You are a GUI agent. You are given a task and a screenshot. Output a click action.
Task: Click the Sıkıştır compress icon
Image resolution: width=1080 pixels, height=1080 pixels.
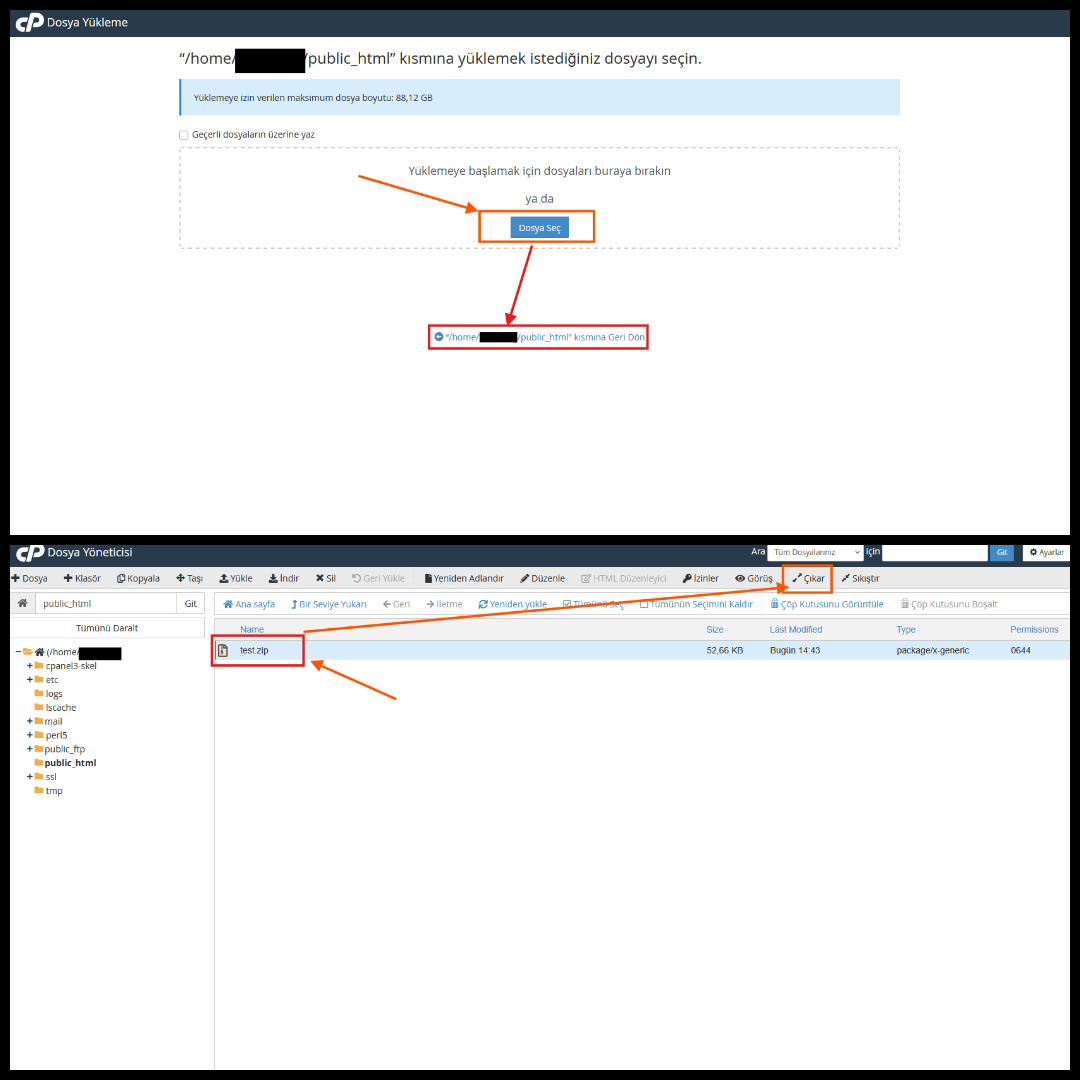tap(846, 578)
